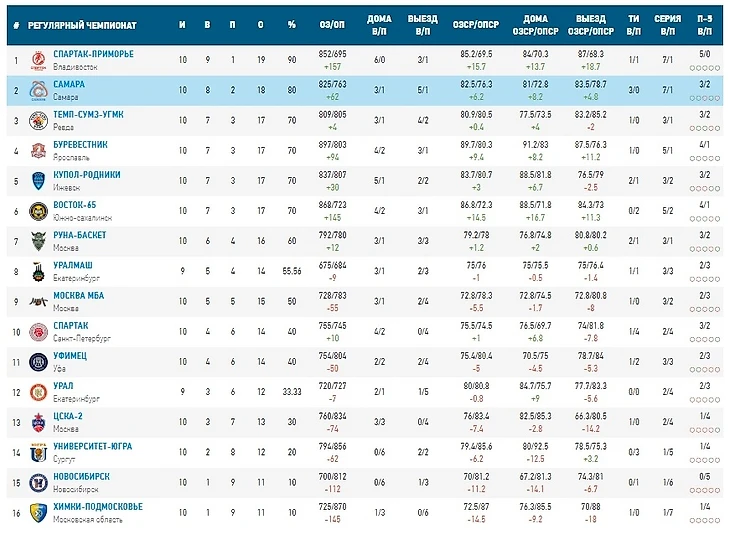Click the Руна-Баскет team logo
730x541 pixels.
(38, 241)
